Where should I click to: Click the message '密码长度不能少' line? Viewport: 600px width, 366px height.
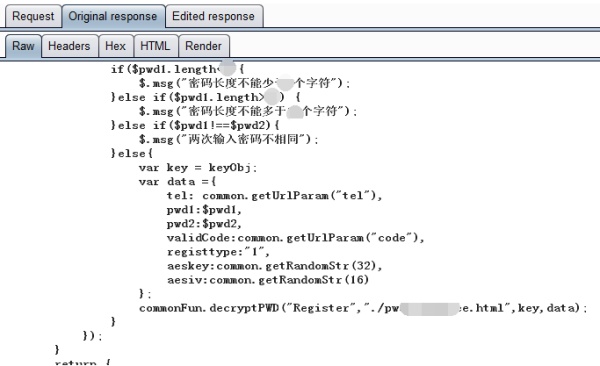tap(244, 83)
